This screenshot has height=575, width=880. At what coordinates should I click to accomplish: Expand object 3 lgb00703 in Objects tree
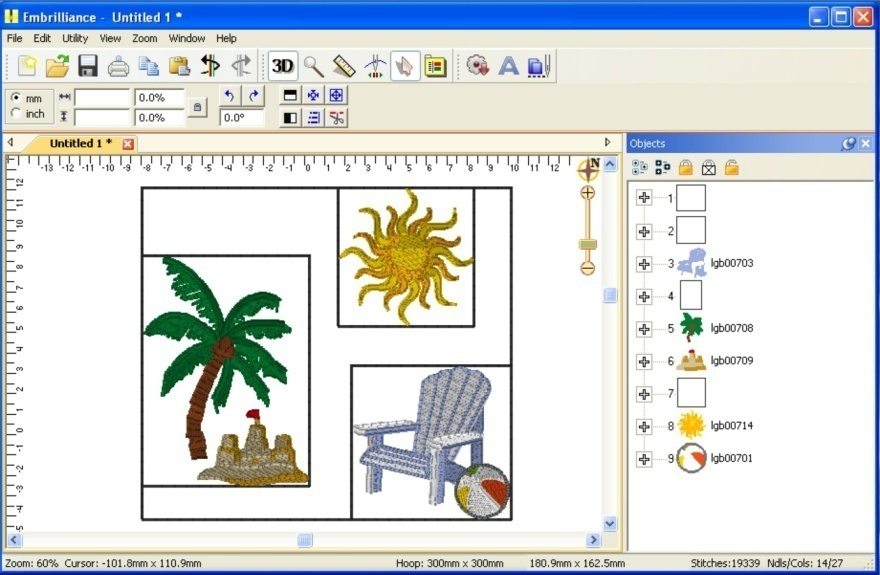[x=644, y=264]
